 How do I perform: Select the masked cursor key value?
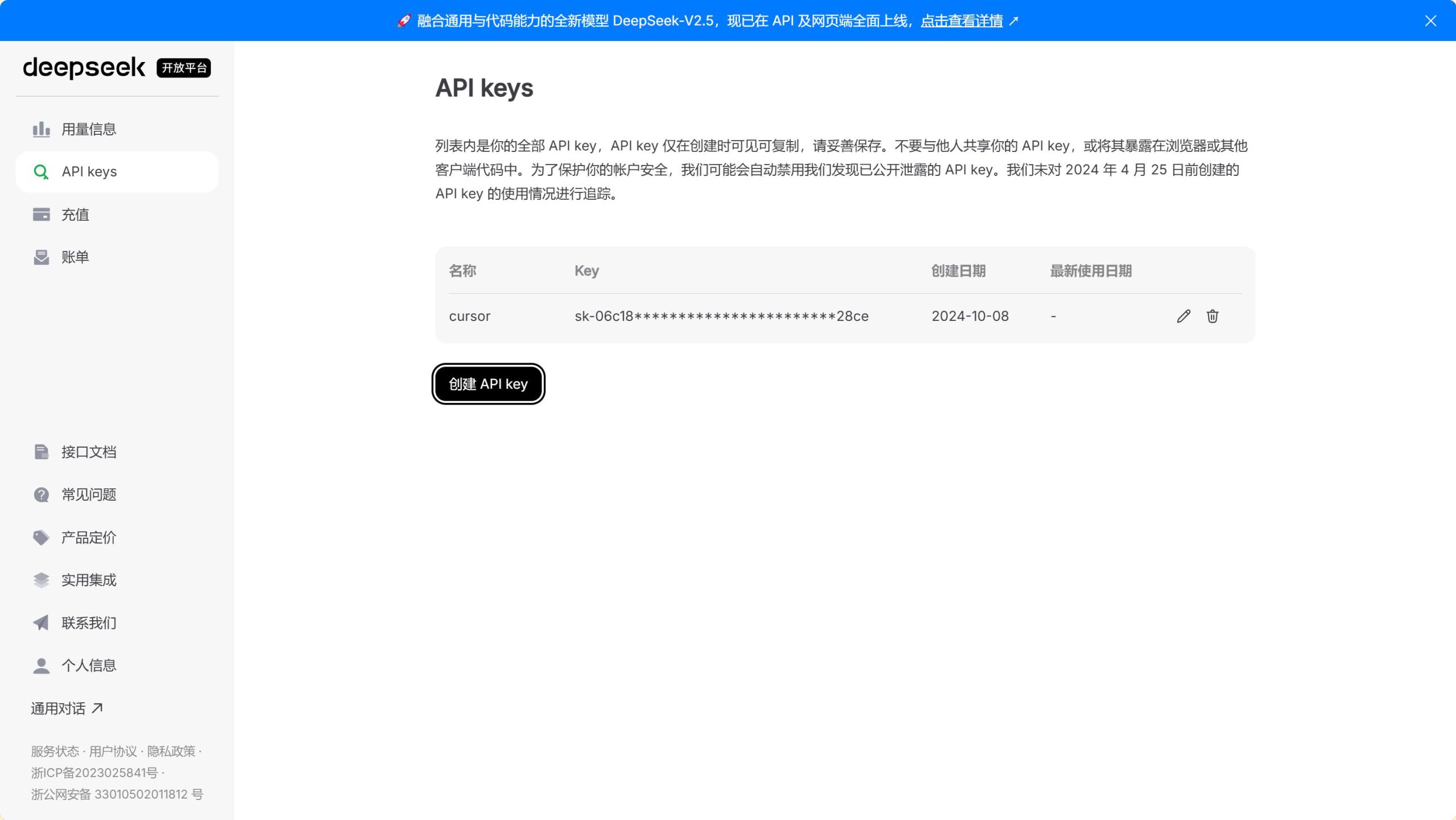[x=721, y=316]
